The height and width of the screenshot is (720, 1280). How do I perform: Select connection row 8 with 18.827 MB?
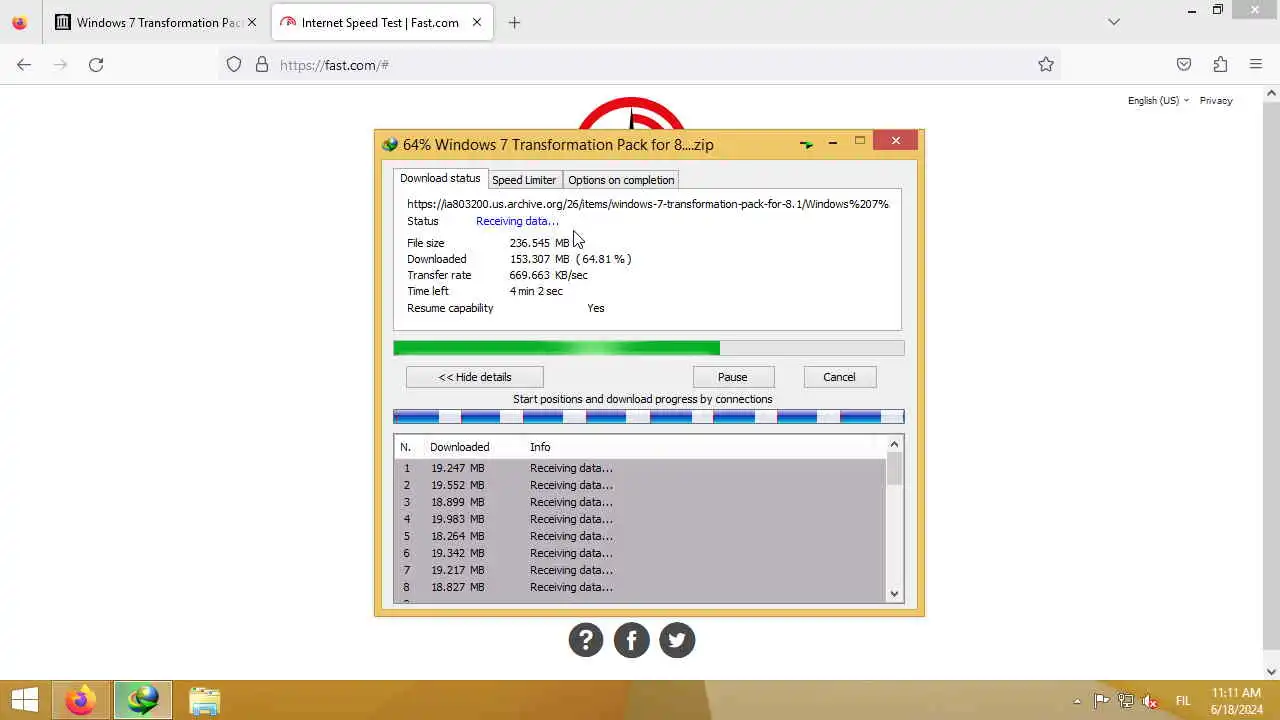640,587
